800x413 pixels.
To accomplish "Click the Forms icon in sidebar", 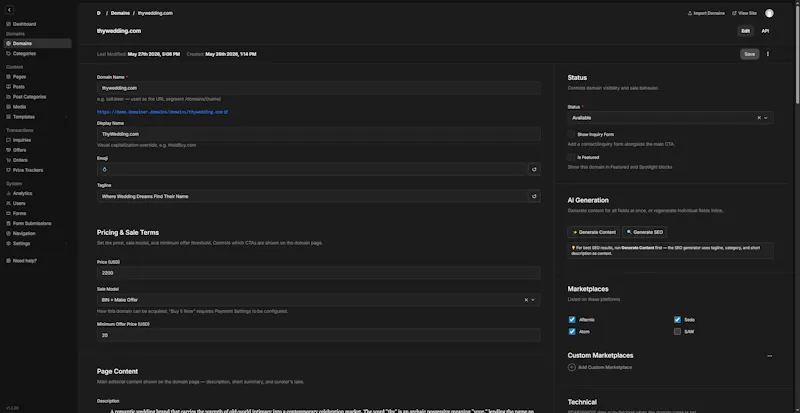I will coord(8,213).
